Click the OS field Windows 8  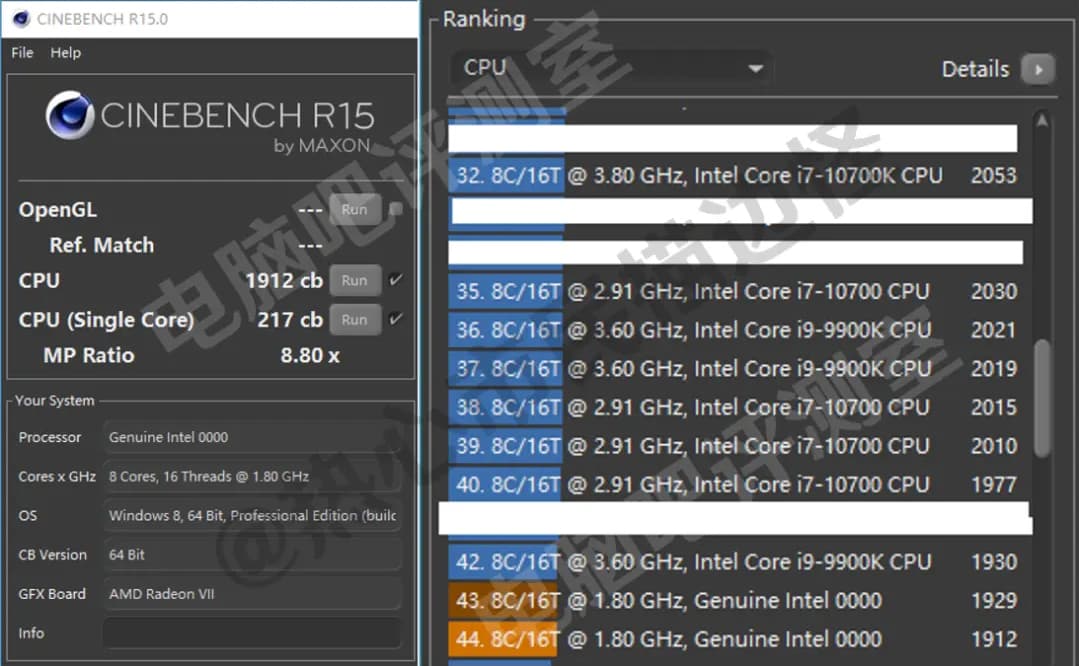252,515
